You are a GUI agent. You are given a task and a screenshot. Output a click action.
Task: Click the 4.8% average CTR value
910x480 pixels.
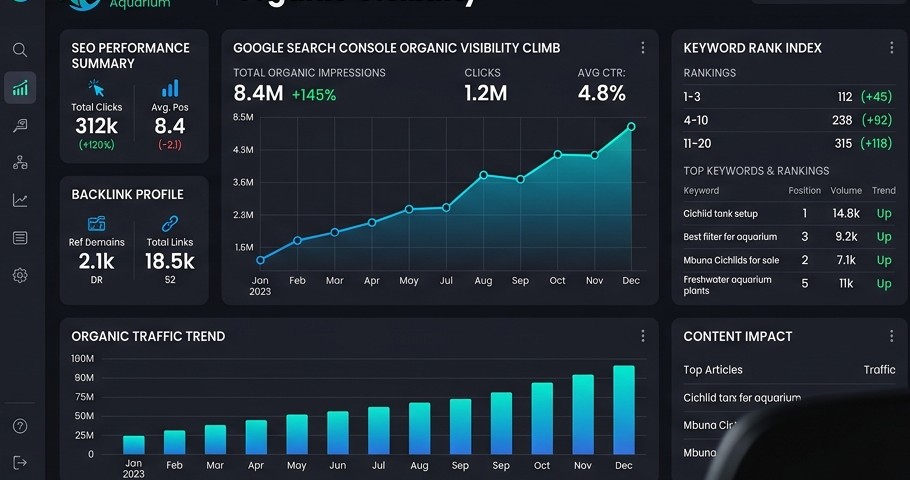tap(602, 93)
